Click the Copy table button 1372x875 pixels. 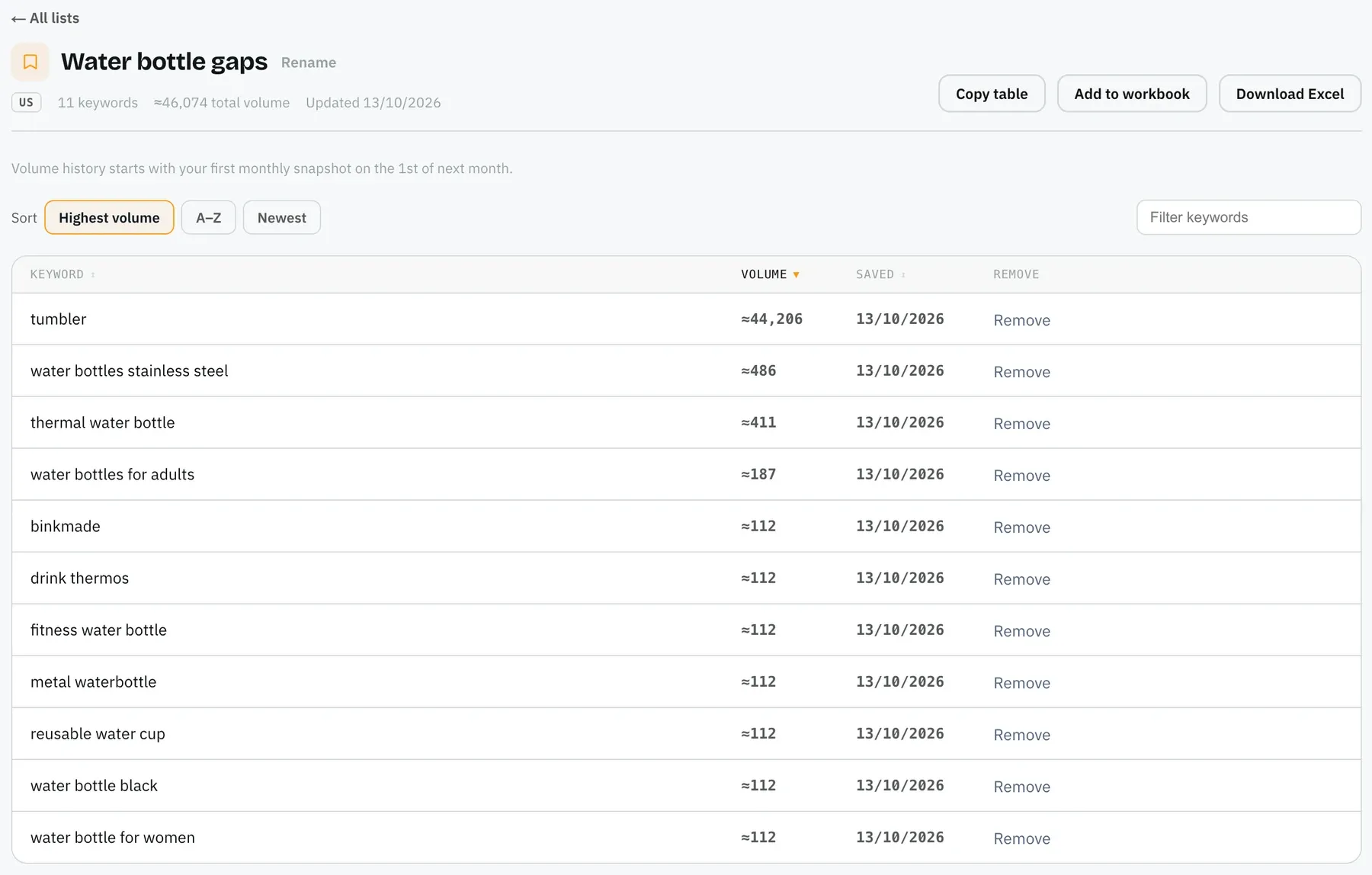pos(992,94)
